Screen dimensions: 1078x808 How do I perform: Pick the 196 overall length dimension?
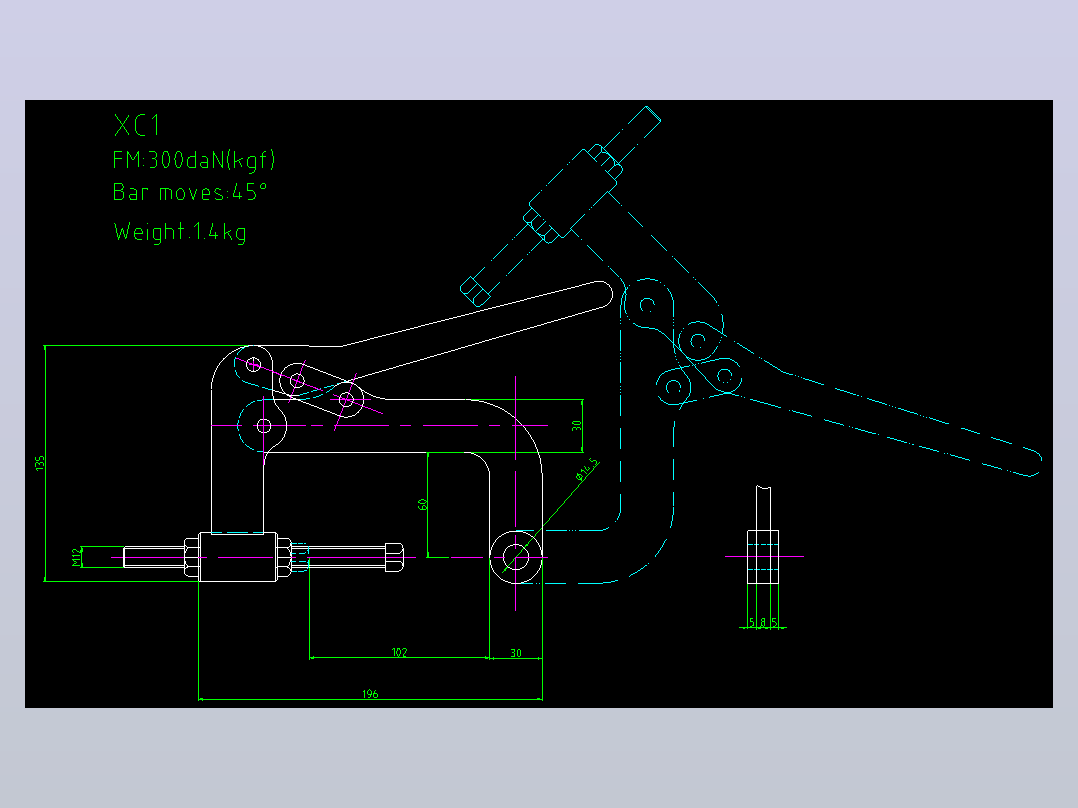pyautogui.click(x=370, y=694)
